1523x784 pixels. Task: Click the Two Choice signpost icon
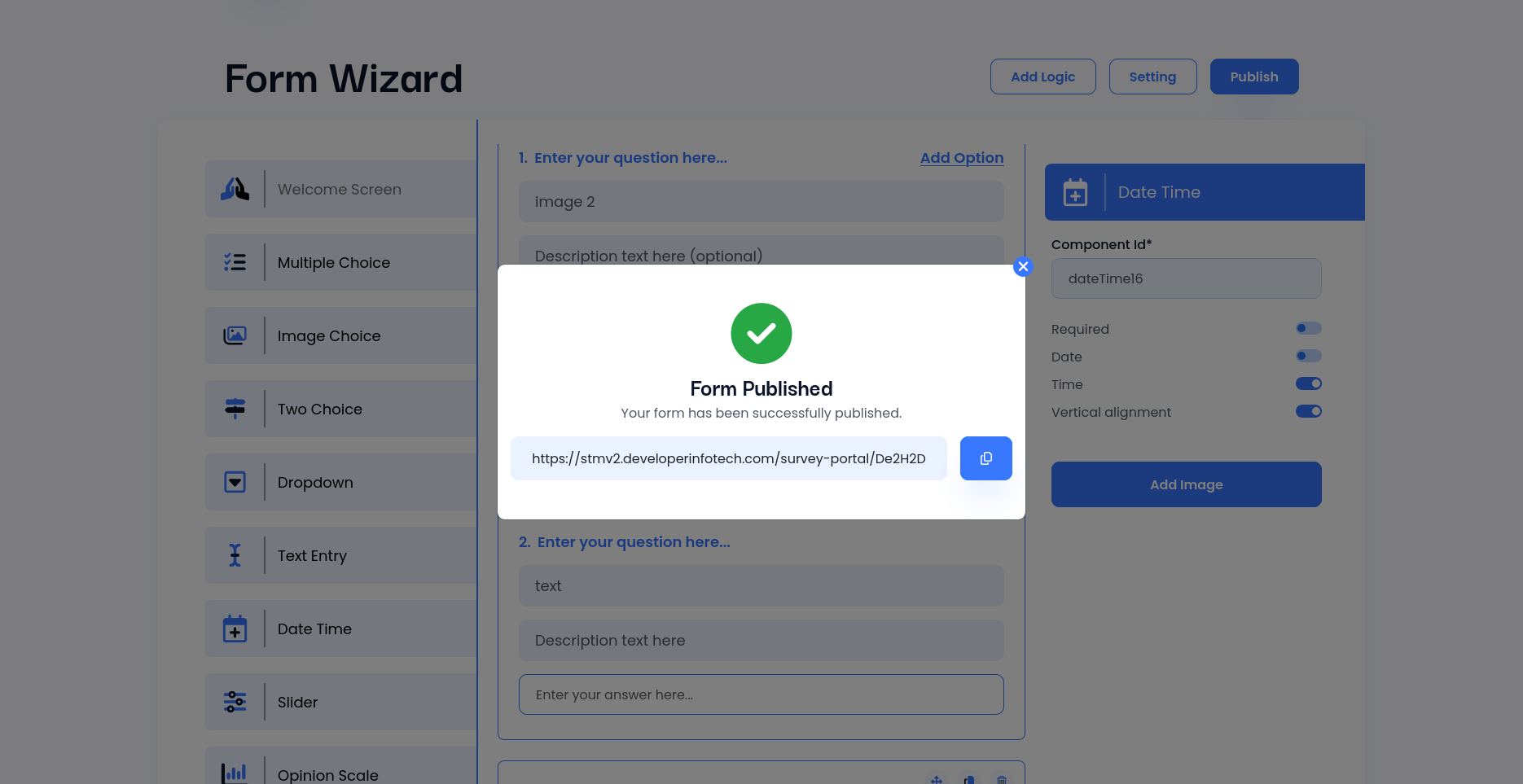coord(235,409)
